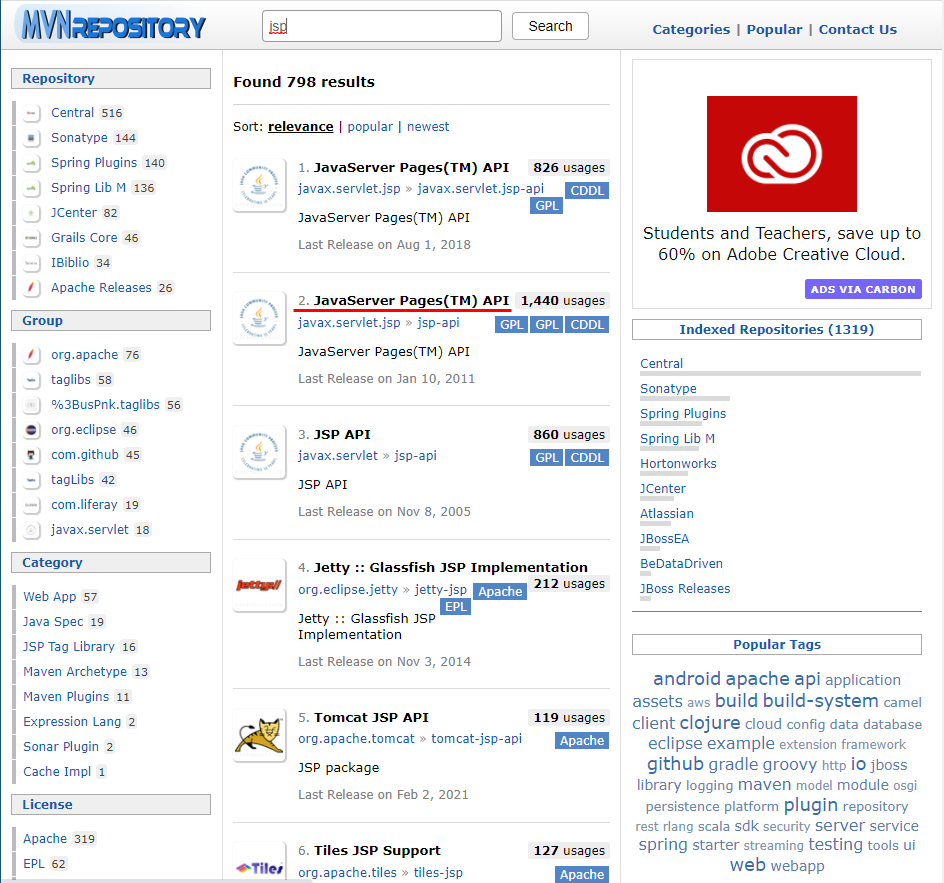This screenshot has height=883, width=944.
Task: Filter by Maven Archetype category
Action: coord(75,672)
